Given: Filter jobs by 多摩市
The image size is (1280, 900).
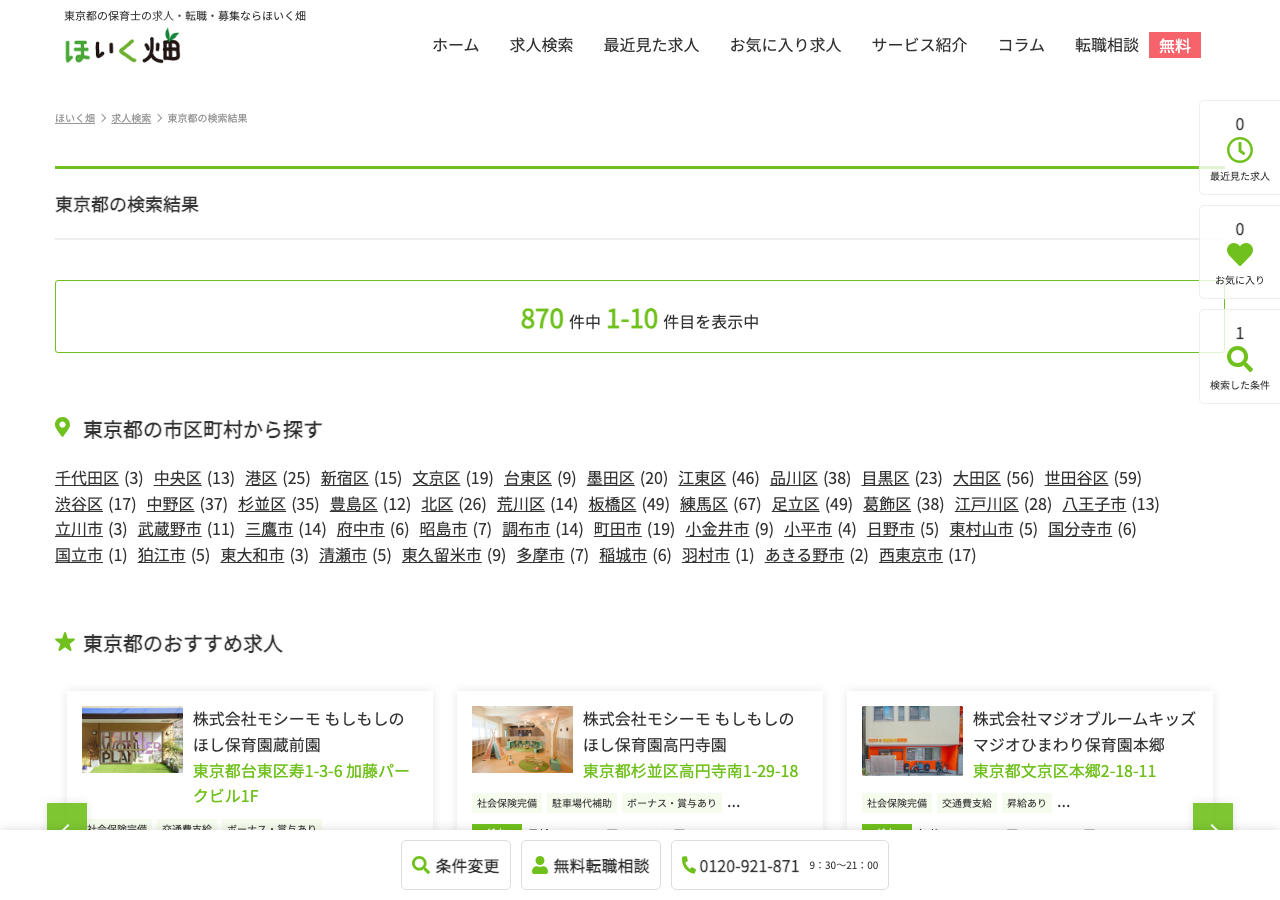Looking at the screenshot, I should point(541,555).
